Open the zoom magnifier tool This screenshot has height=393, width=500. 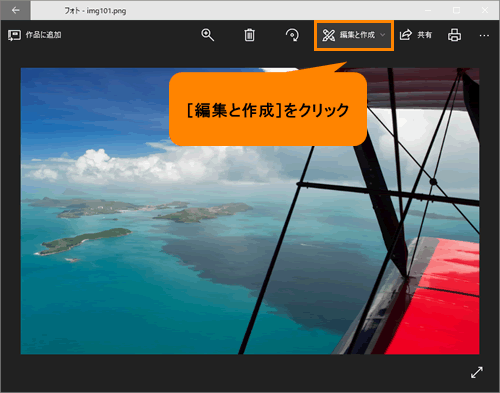point(207,35)
